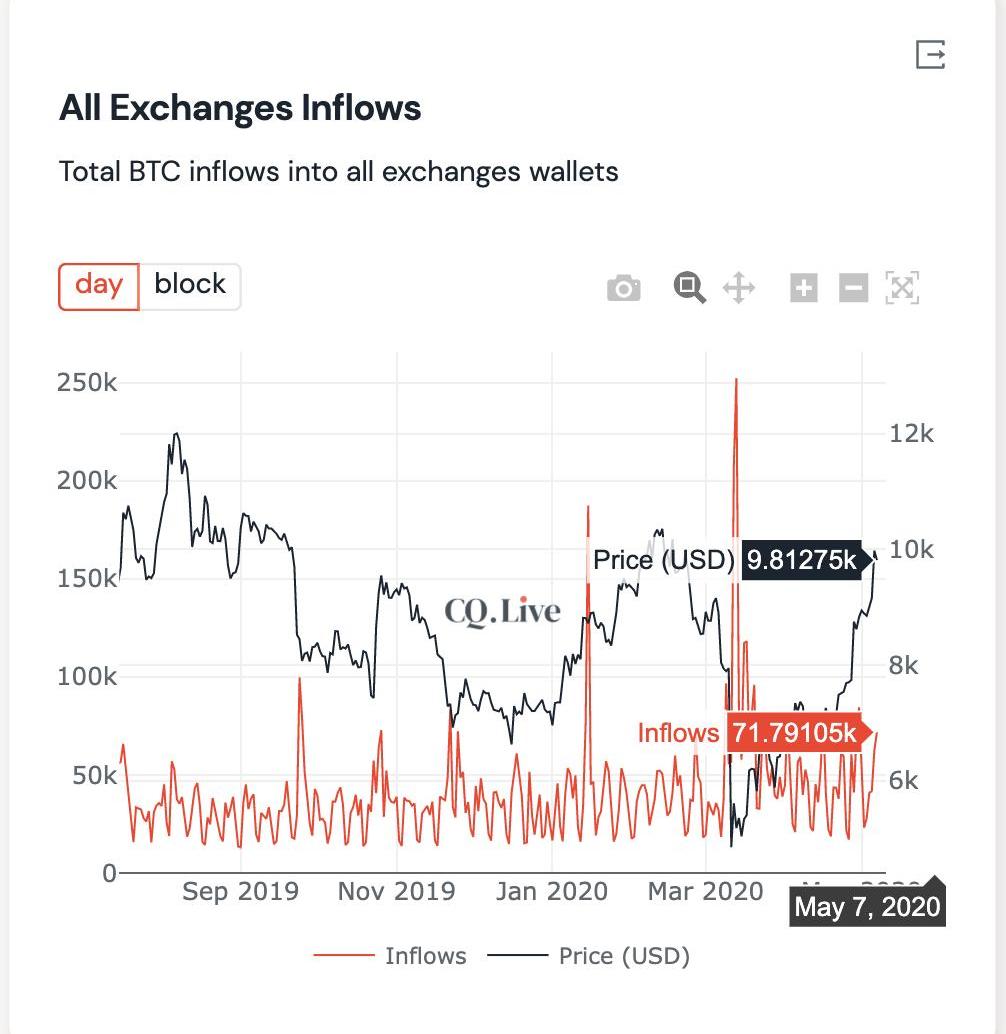
Task: Download plot with the camera icon
Action: coord(624,288)
